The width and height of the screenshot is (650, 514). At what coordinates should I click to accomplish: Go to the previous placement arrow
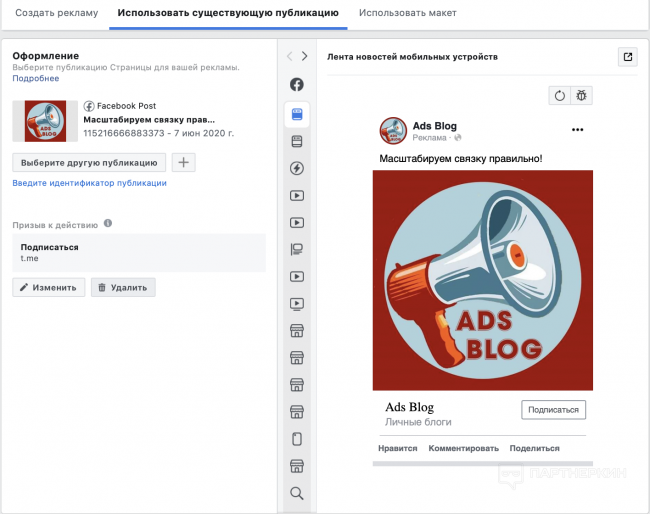coord(289,57)
